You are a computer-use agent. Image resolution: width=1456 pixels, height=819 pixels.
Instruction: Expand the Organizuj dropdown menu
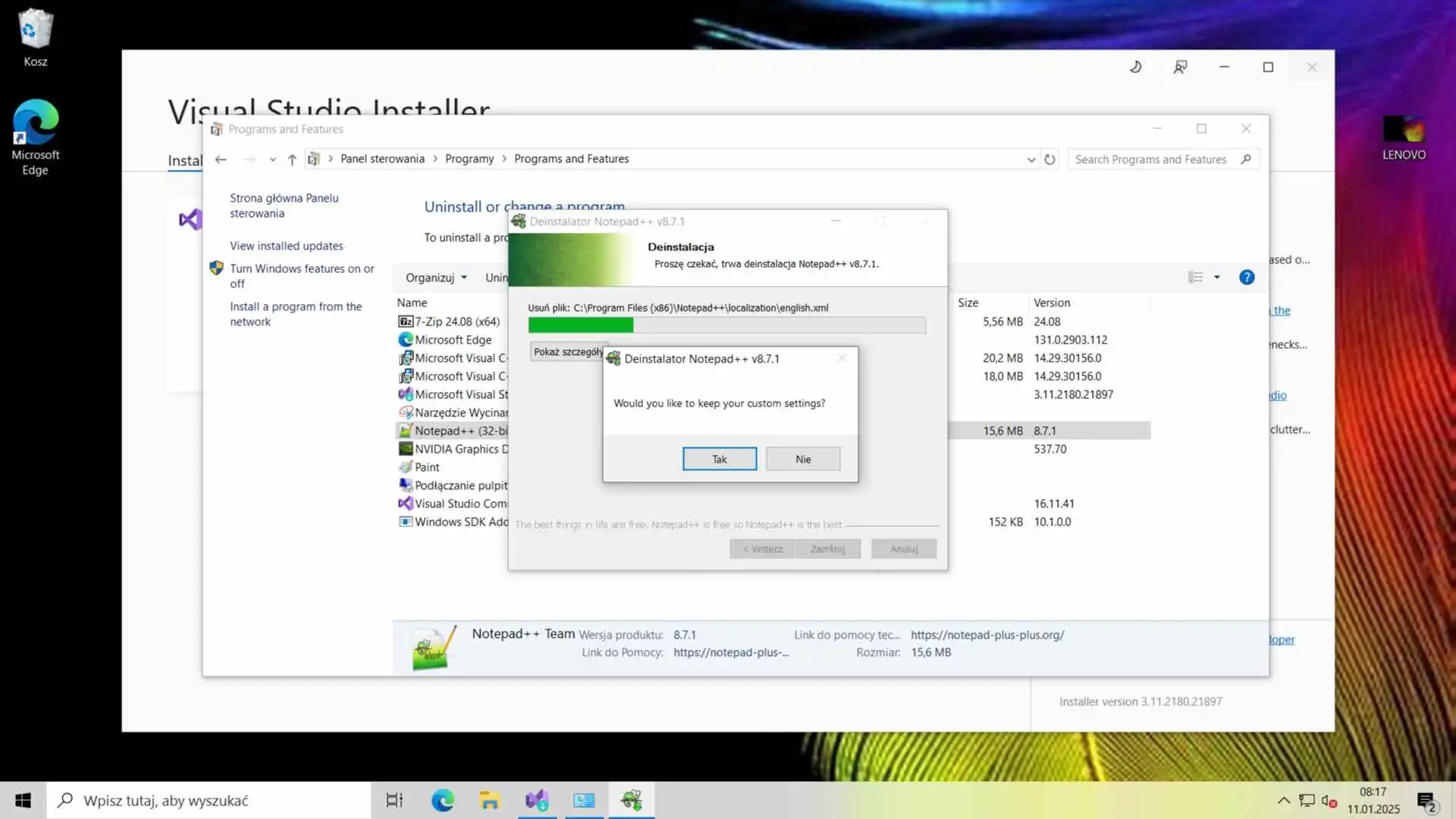coord(436,278)
